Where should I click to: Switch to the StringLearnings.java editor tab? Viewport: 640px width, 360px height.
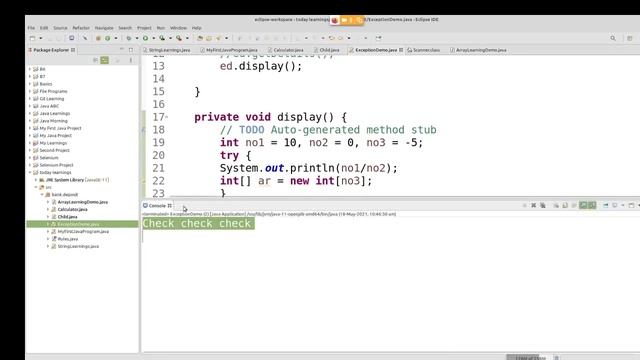point(167,50)
